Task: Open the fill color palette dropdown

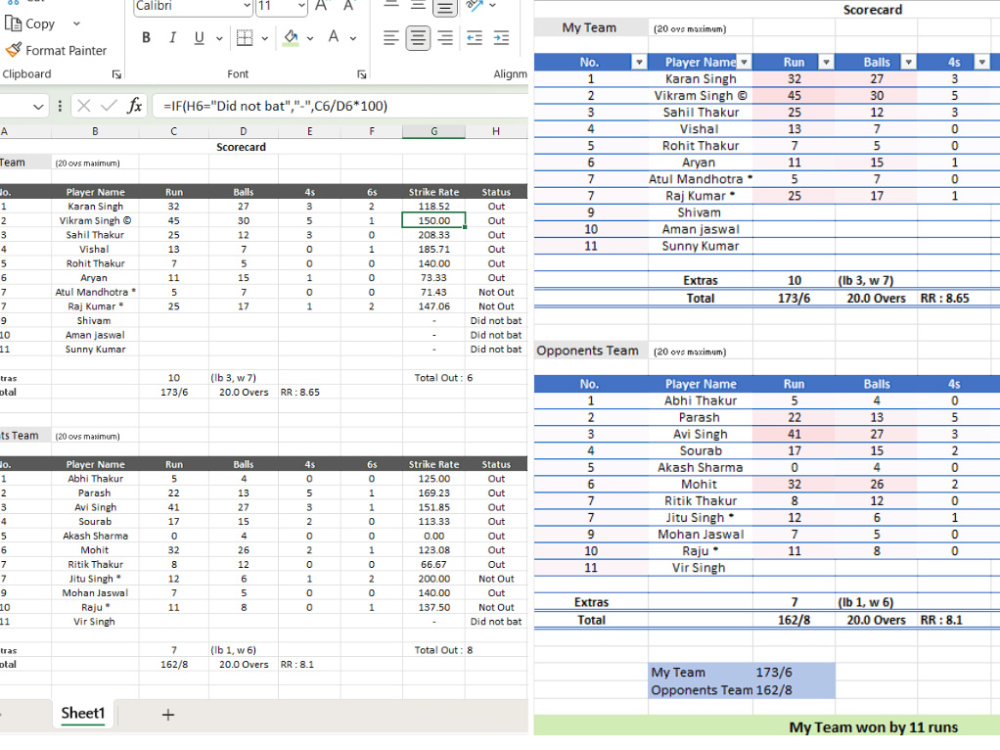Action: pos(310,38)
